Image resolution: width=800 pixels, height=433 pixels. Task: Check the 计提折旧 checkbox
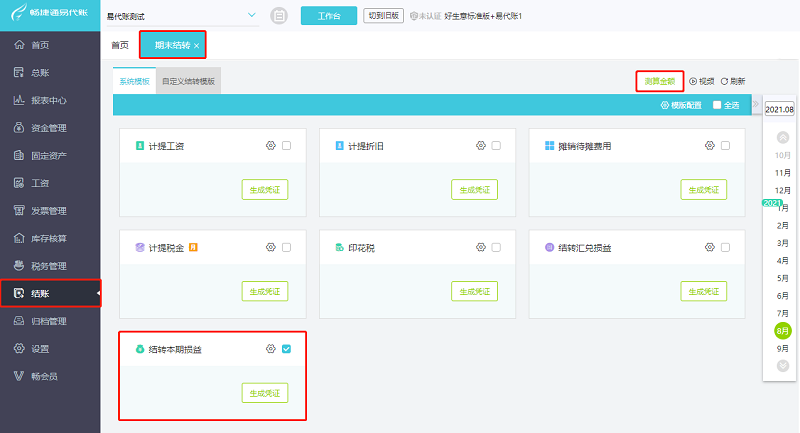click(496, 146)
